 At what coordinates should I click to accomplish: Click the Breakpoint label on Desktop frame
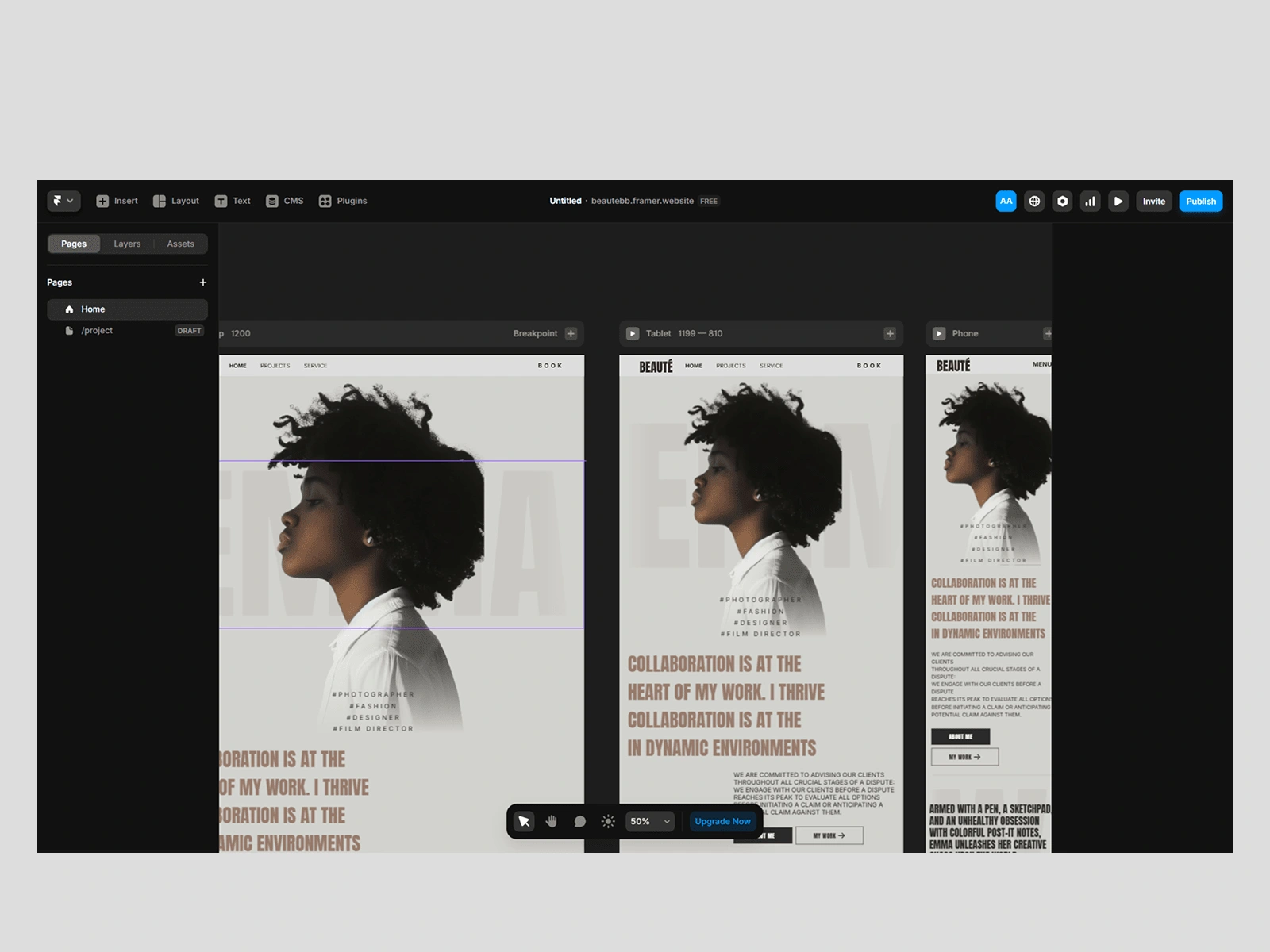tap(535, 333)
